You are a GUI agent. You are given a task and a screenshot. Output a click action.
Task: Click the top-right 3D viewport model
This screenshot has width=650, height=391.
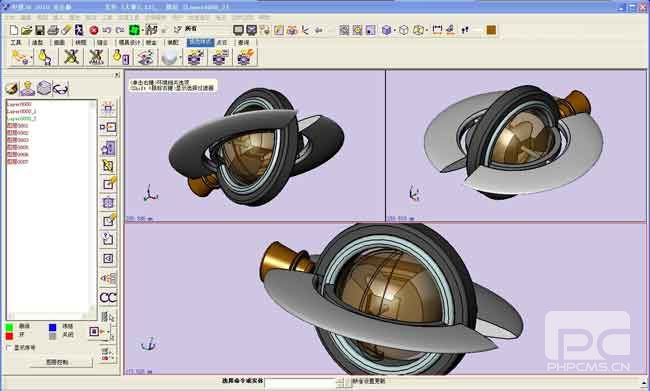514,142
